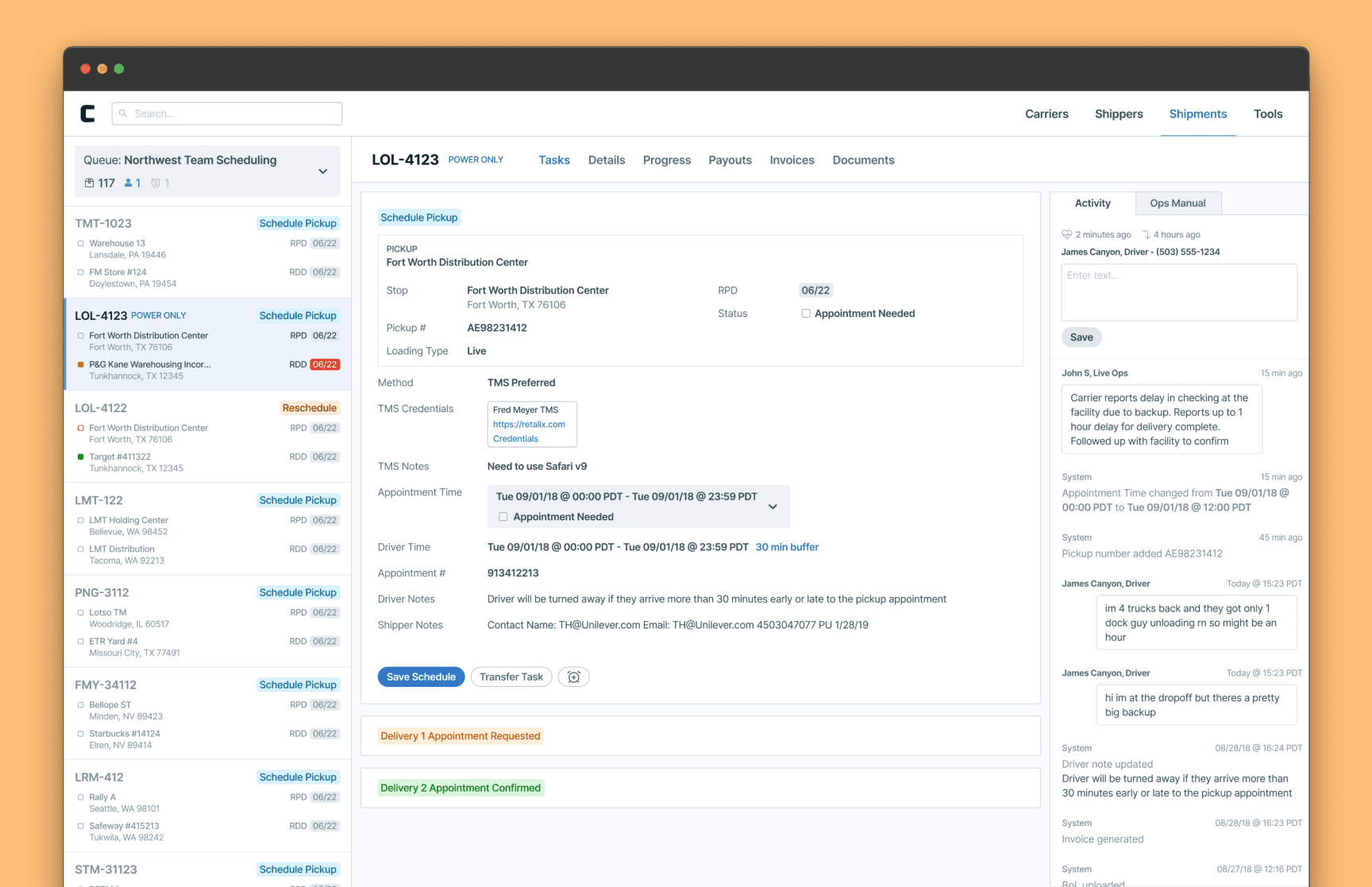Image resolution: width=1372 pixels, height=887 pixels.
Task: Click the macOS green maximize dot
Action: coord(119,69)
